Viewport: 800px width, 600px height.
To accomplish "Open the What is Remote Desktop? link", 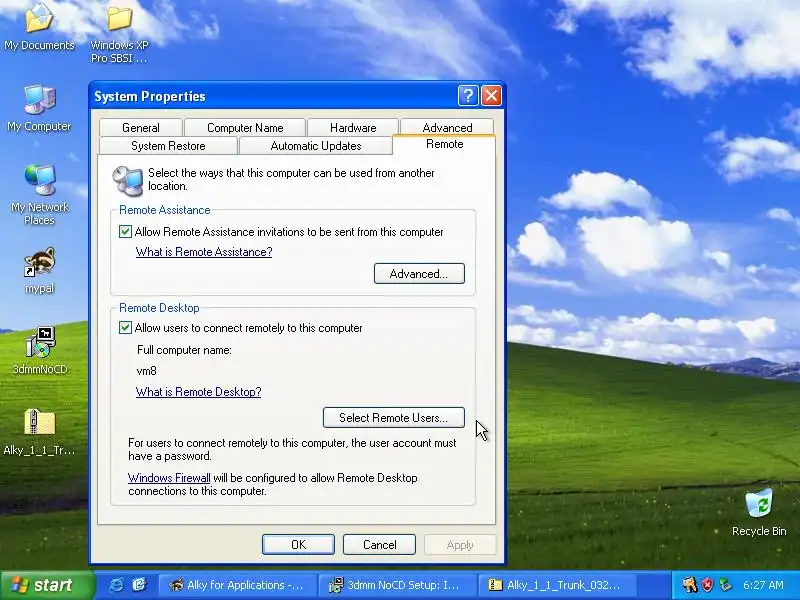I will 198,392.
